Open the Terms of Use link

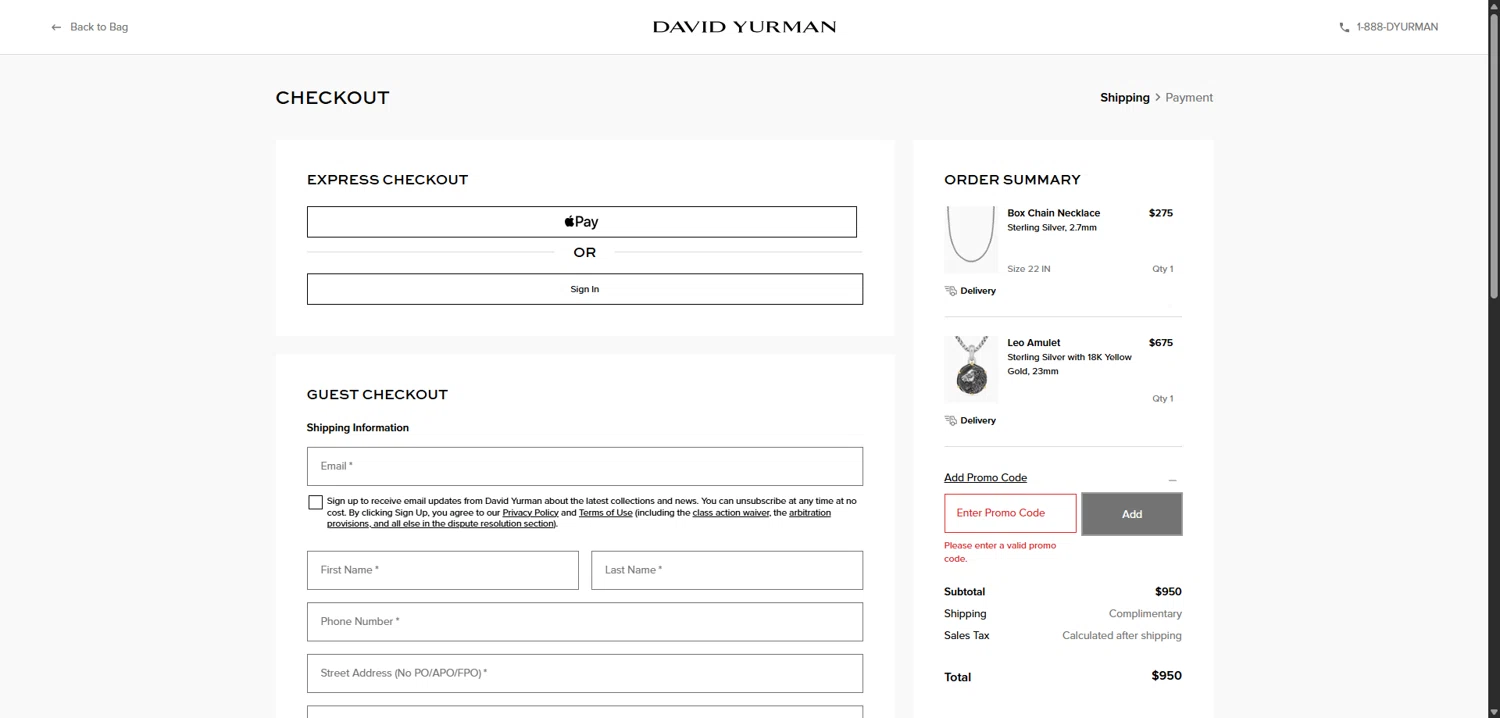605,513
